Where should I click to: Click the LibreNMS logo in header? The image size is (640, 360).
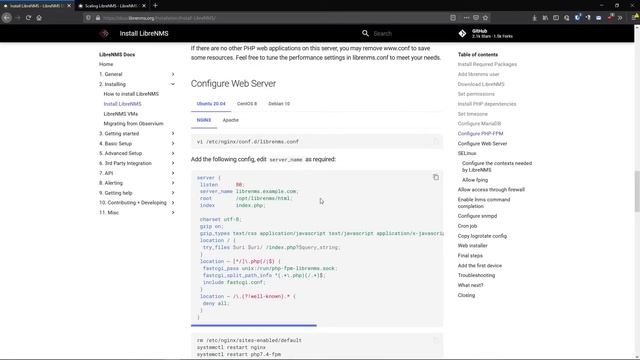104,33
